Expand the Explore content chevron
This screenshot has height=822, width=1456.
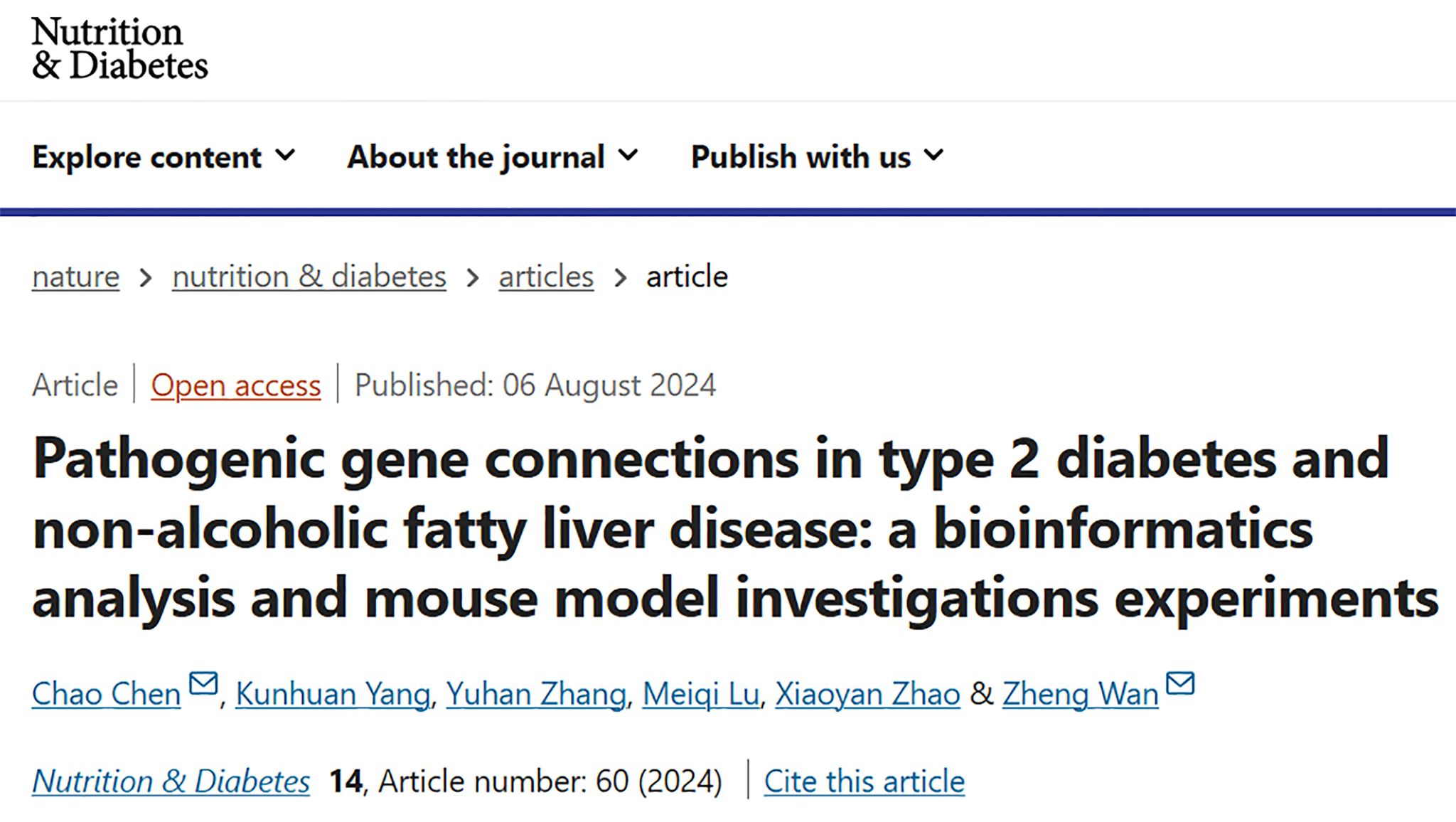pos(286,155)
